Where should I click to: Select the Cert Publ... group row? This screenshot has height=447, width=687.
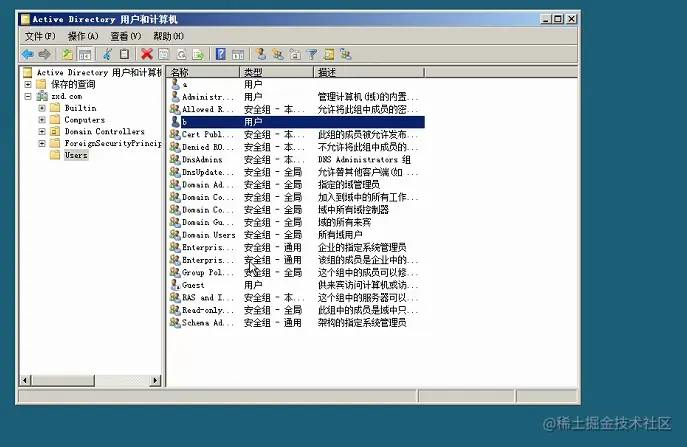297,134
